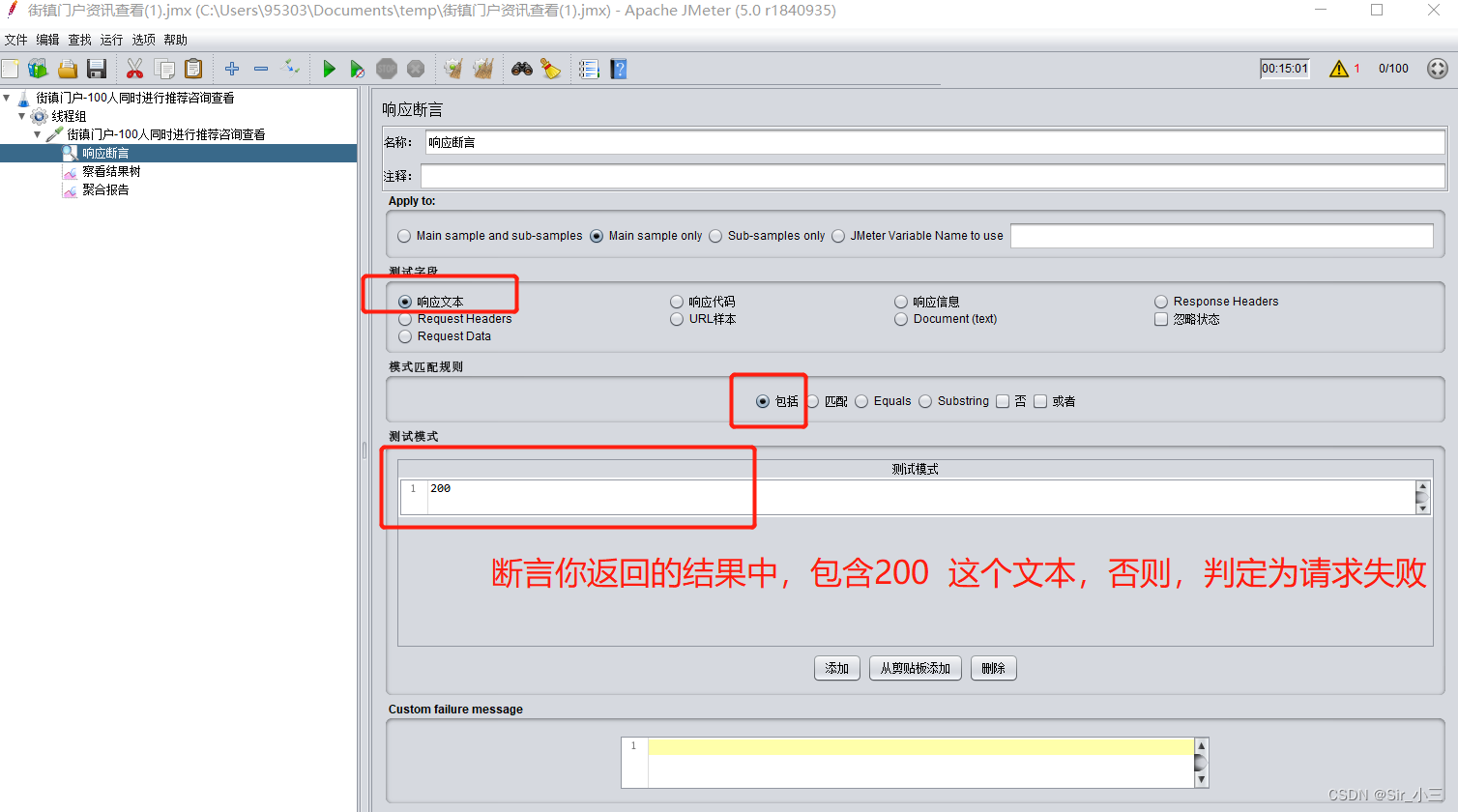Open the 文件 menu
Screen dimensions: 1458x812
click(16, 40)
